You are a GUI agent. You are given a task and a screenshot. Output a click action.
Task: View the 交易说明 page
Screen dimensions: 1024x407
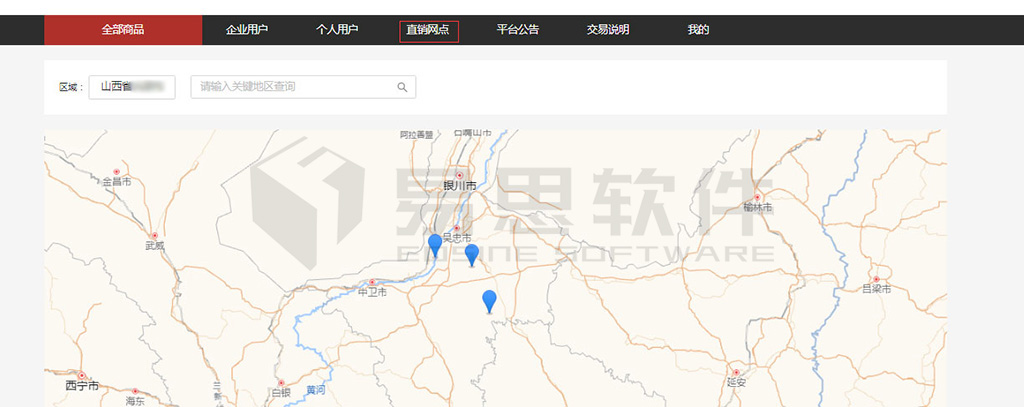pyautogui.click(x=608, y=30)
